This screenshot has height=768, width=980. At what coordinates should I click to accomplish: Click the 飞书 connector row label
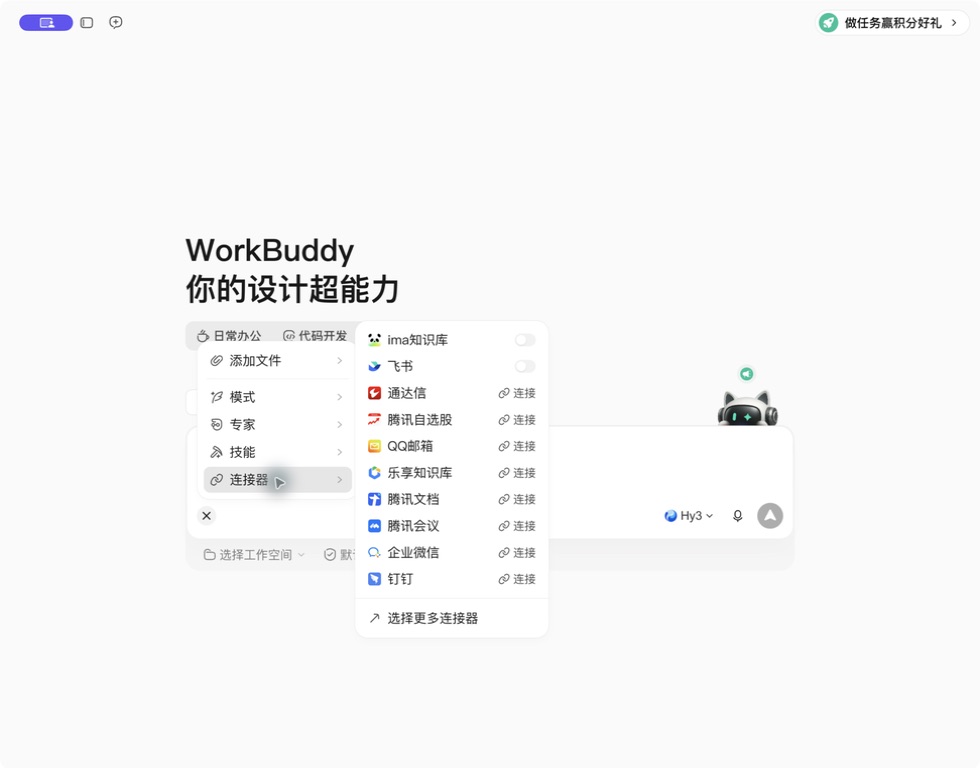400,366
